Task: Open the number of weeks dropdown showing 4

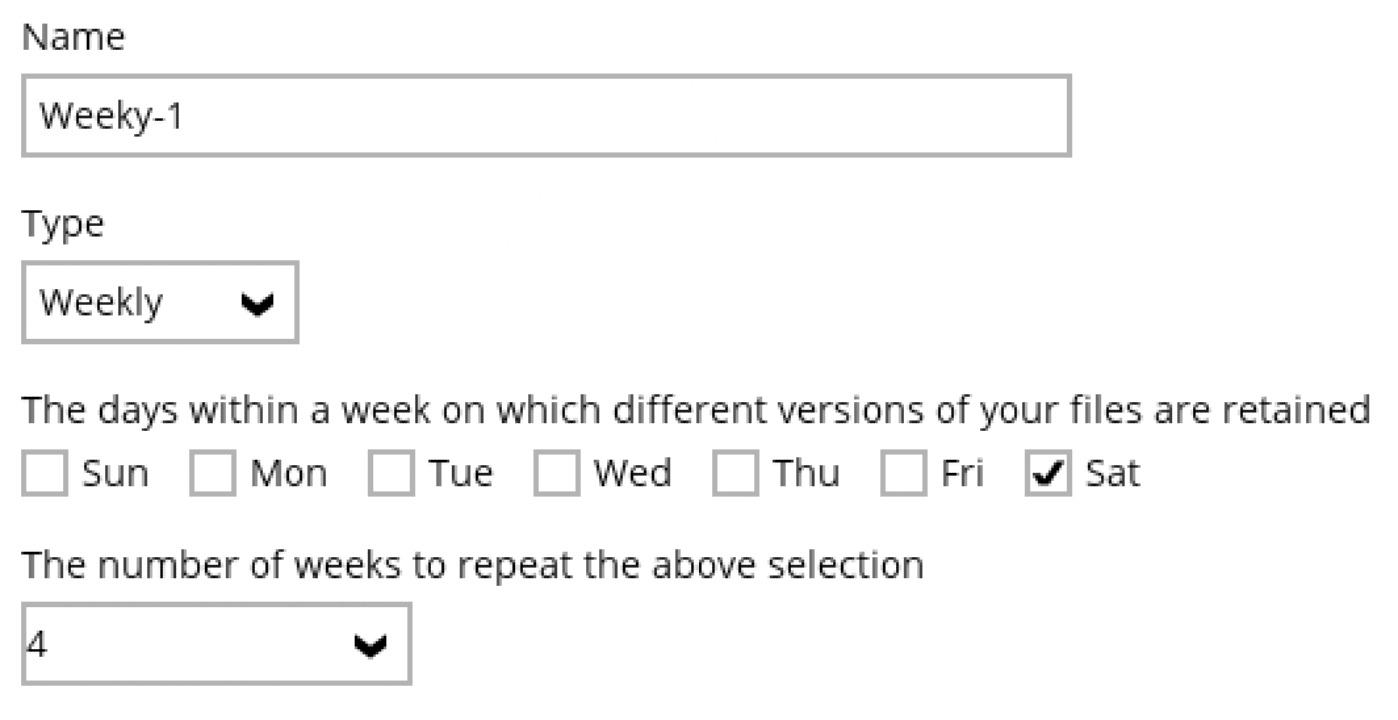Action: (x=215, y=644)
